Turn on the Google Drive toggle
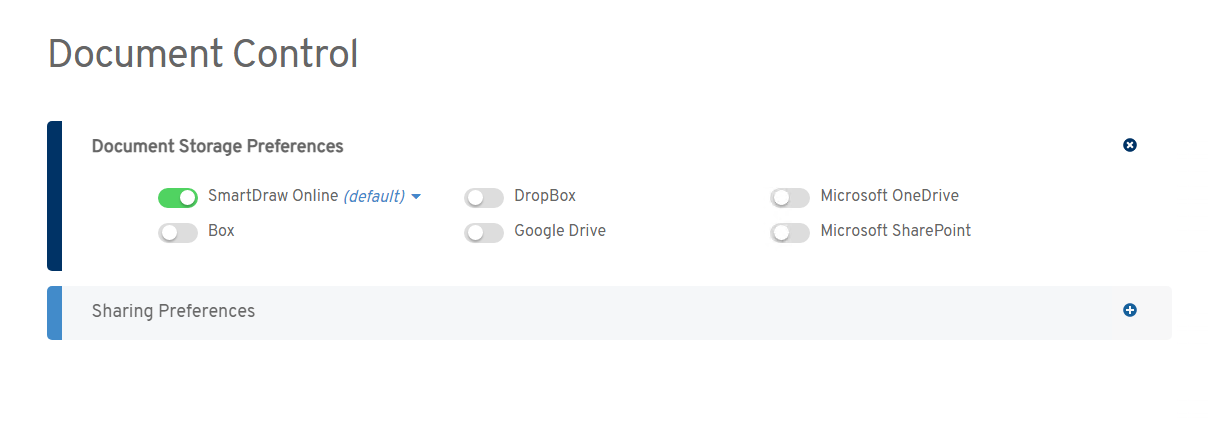 (484, 233)
